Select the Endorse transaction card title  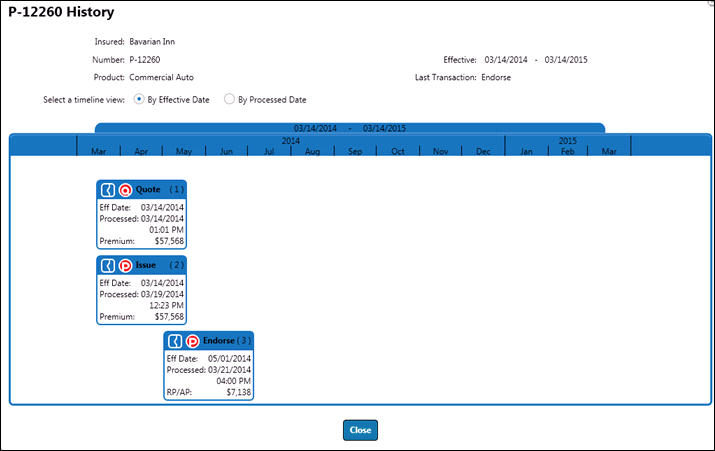coord(218,341)
